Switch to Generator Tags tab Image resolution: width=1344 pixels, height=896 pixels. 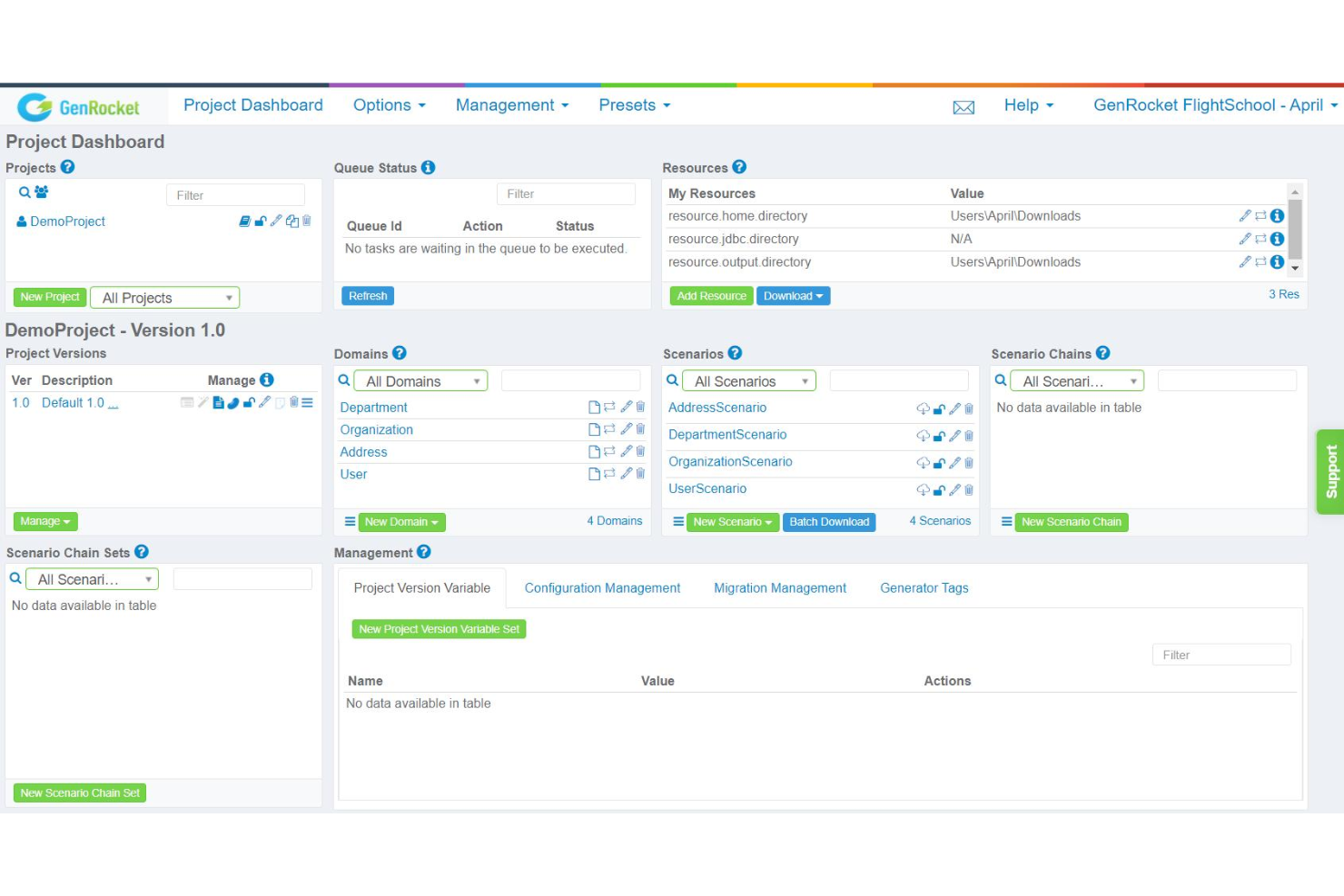click(924, 588)
